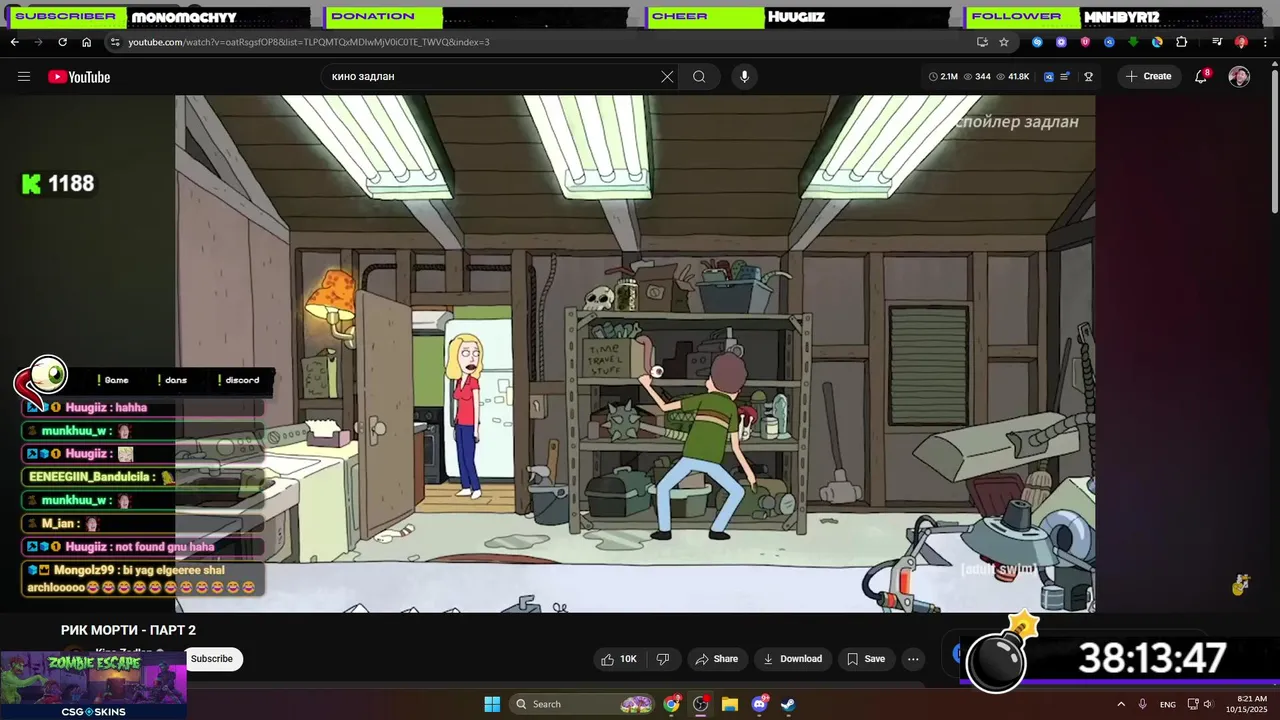
Task: Open the YouTube hamburger guide menu
Action: [24, 77]
